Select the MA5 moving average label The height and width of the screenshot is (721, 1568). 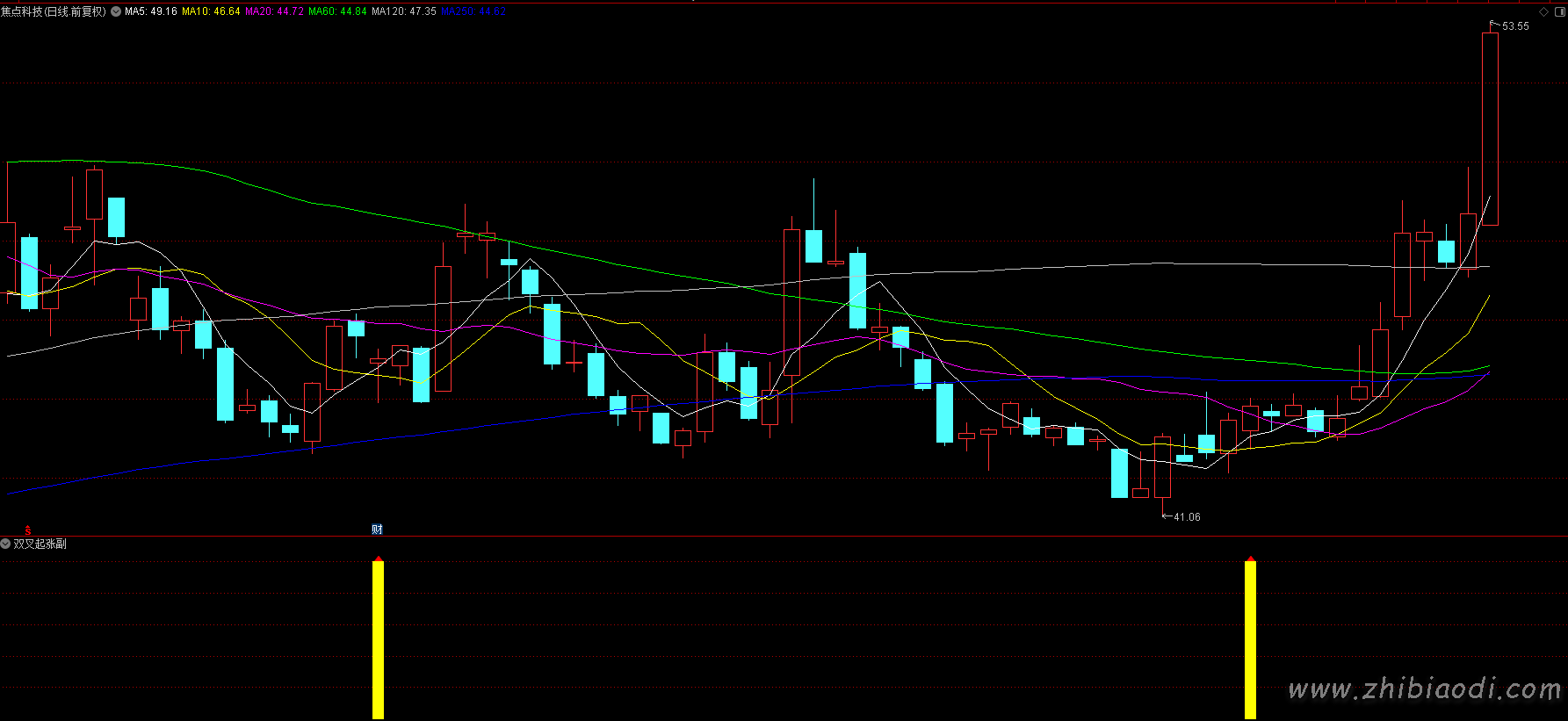coord(150,11)
